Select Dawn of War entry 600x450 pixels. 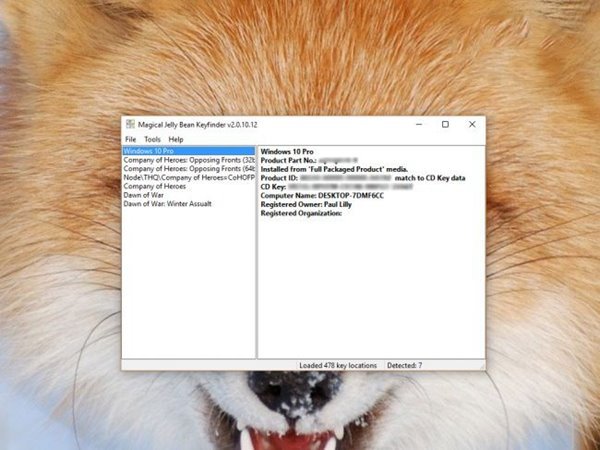click(143, 195)
